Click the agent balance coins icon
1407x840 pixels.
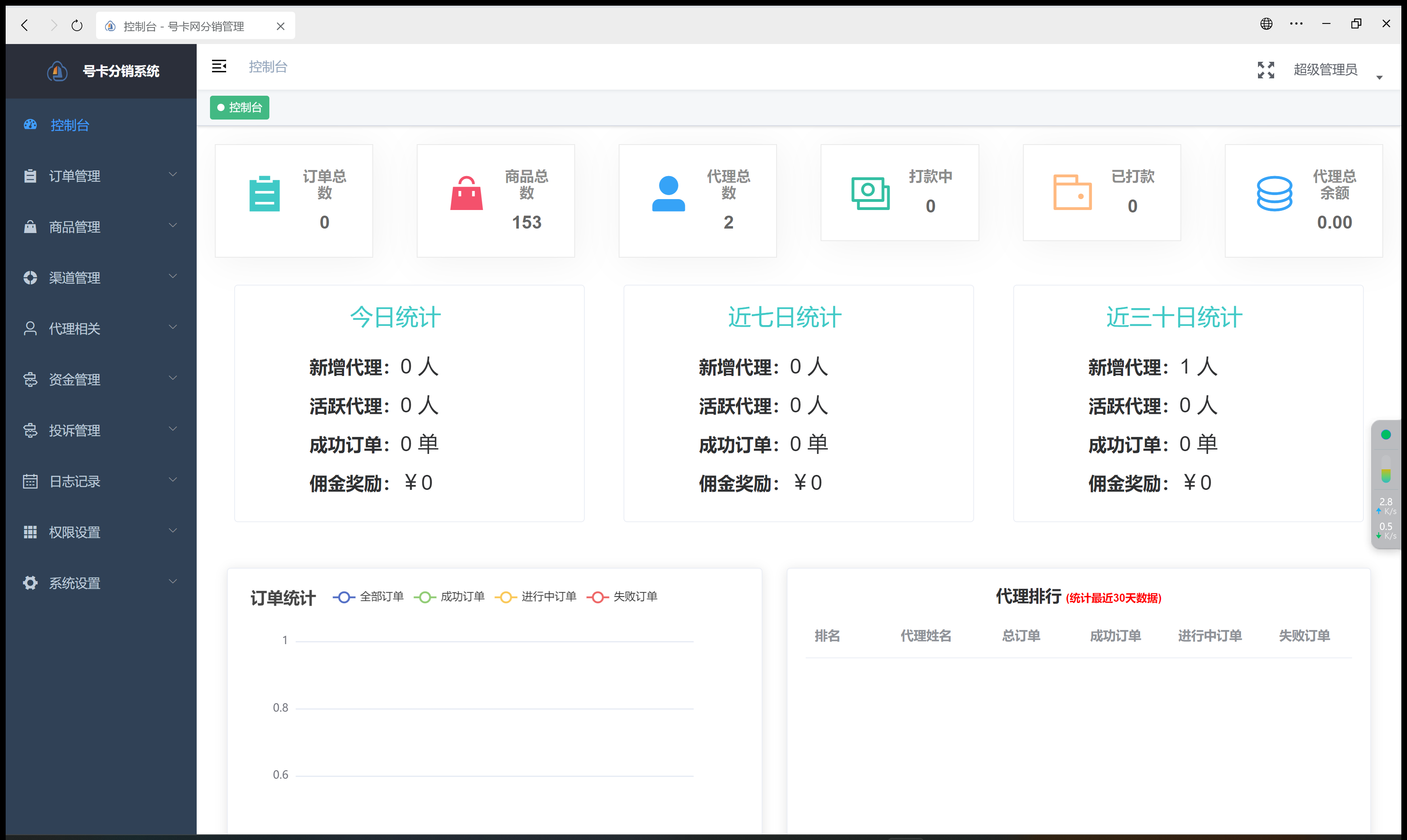[x=1274, y=194]
